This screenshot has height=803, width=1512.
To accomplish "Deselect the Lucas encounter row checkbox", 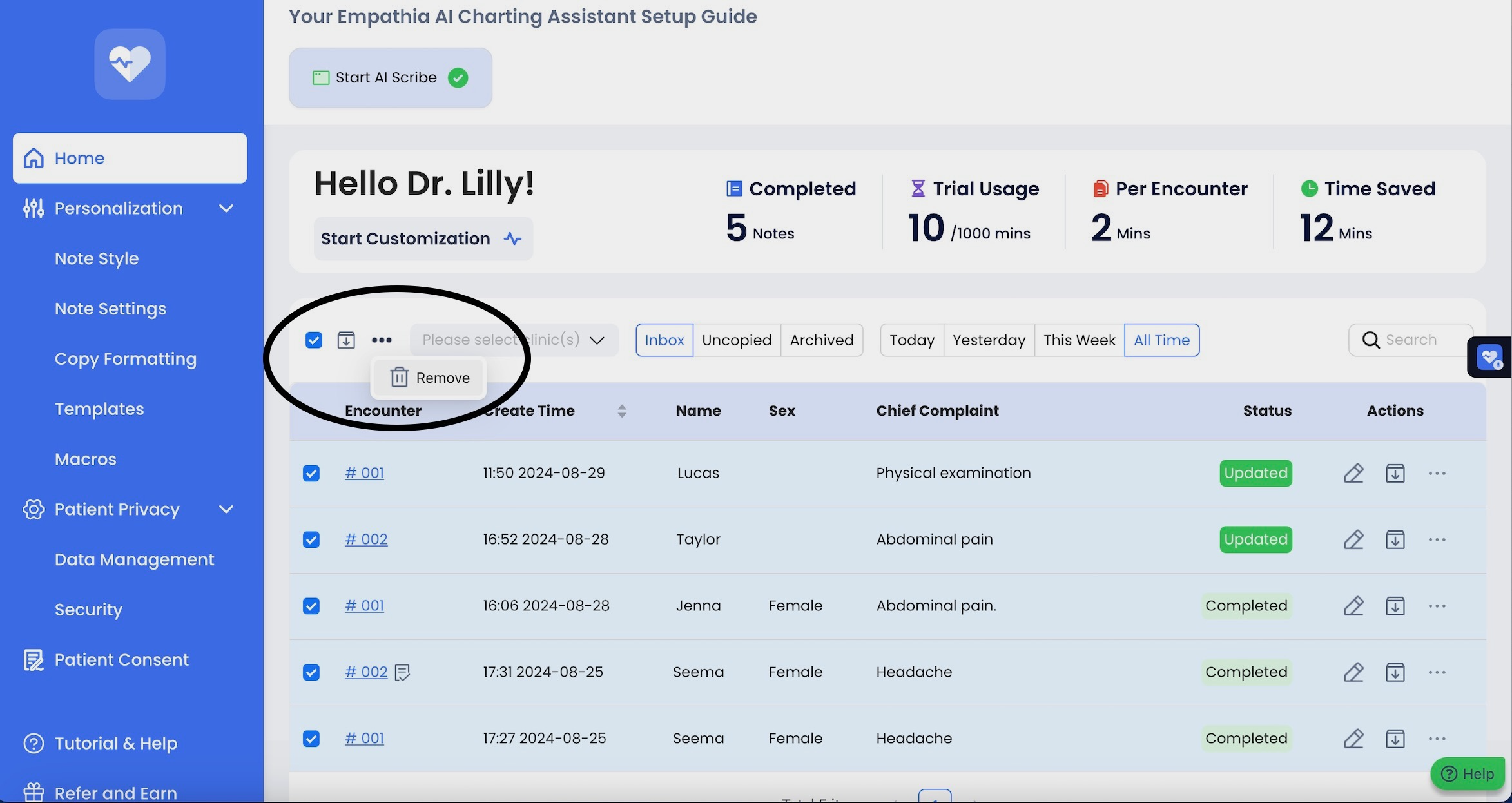I will pyautogui.click(x=311, y=473).
